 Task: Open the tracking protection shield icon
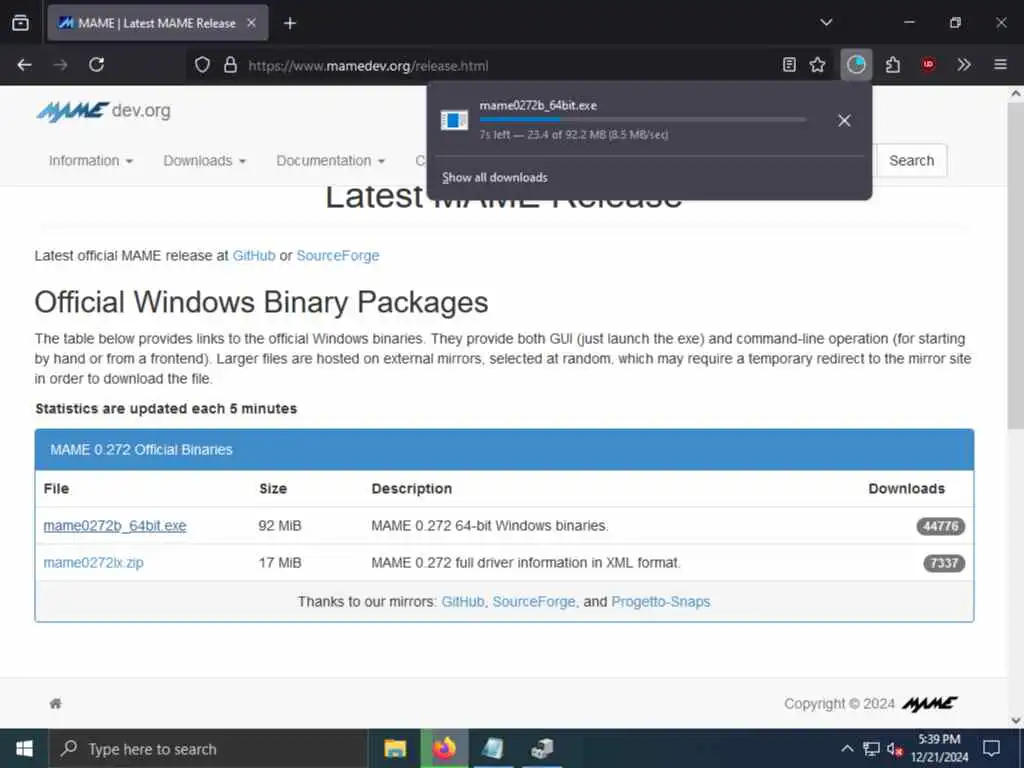(202, 65)
